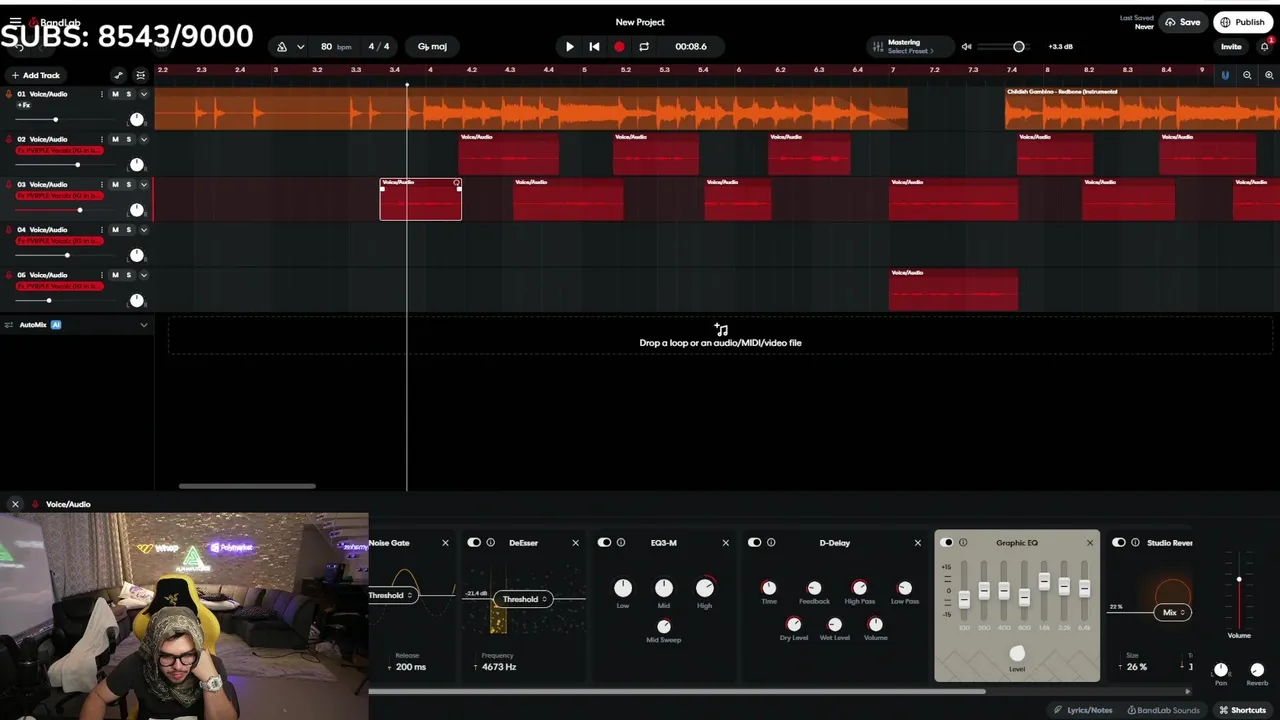Arm recording microphone on track 04
This screenshot has height=720, width=1280.
tap(9, 229)
